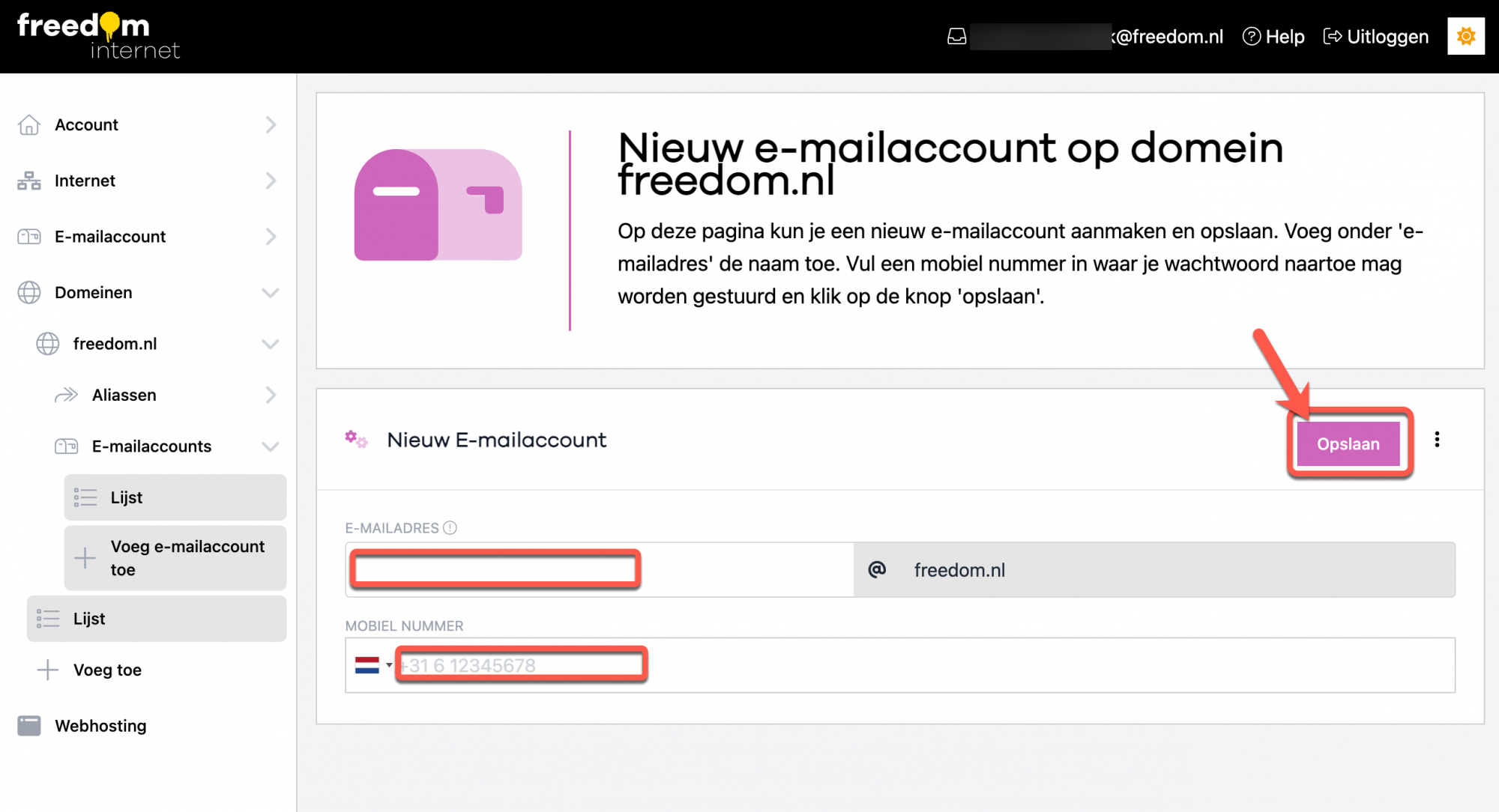Click the info icon next to E-MAILADRES
The width and height of the screenshot is (1499, 812).
coord(448,527)
